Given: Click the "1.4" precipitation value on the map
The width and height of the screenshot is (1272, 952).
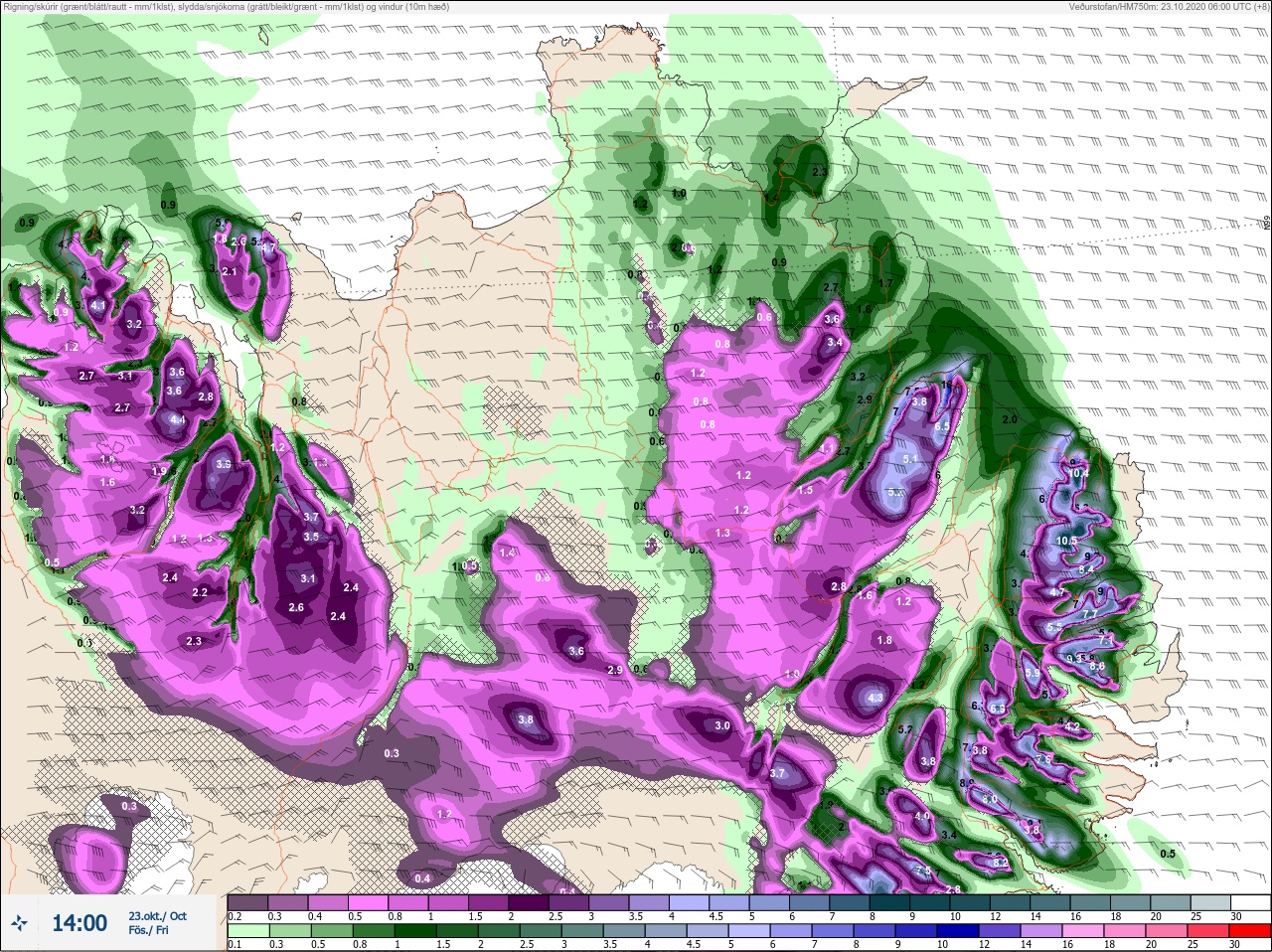Looking at the screenshot, I should (507, 553).
